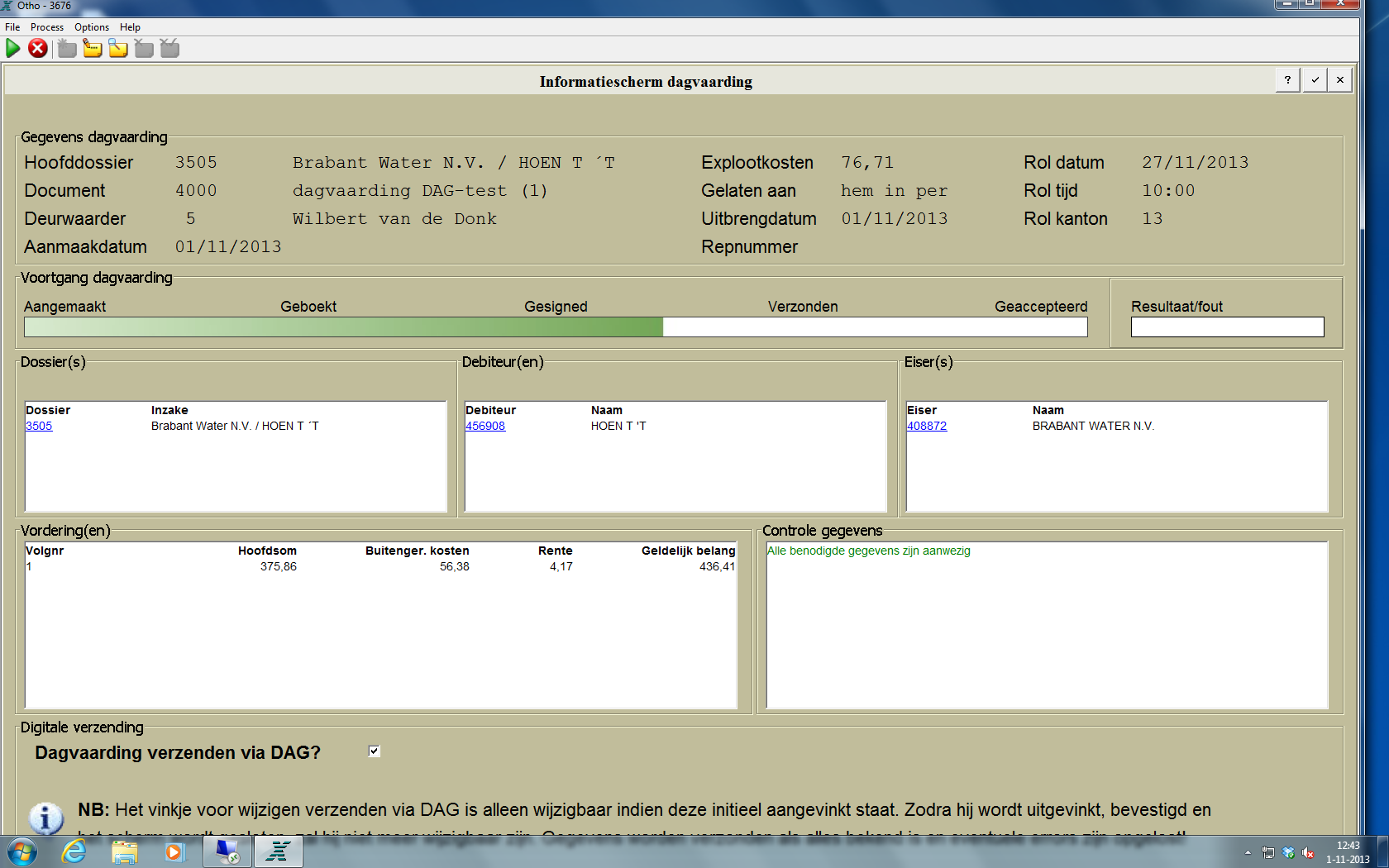
Task: Switch to the Otho application taskbar item
Action: 278,851
